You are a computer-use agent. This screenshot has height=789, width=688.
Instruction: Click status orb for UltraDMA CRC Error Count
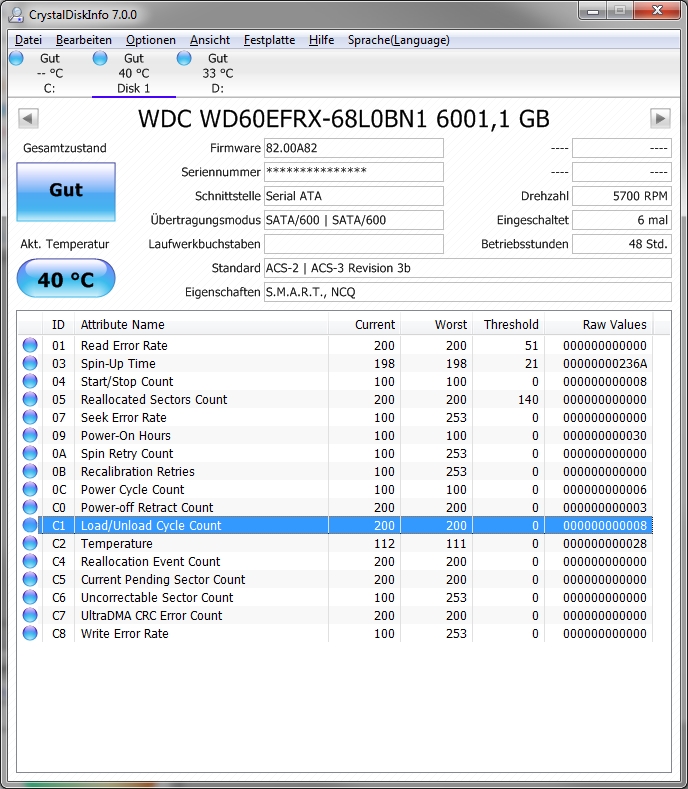pyautogui.click(x=30, y=615)
